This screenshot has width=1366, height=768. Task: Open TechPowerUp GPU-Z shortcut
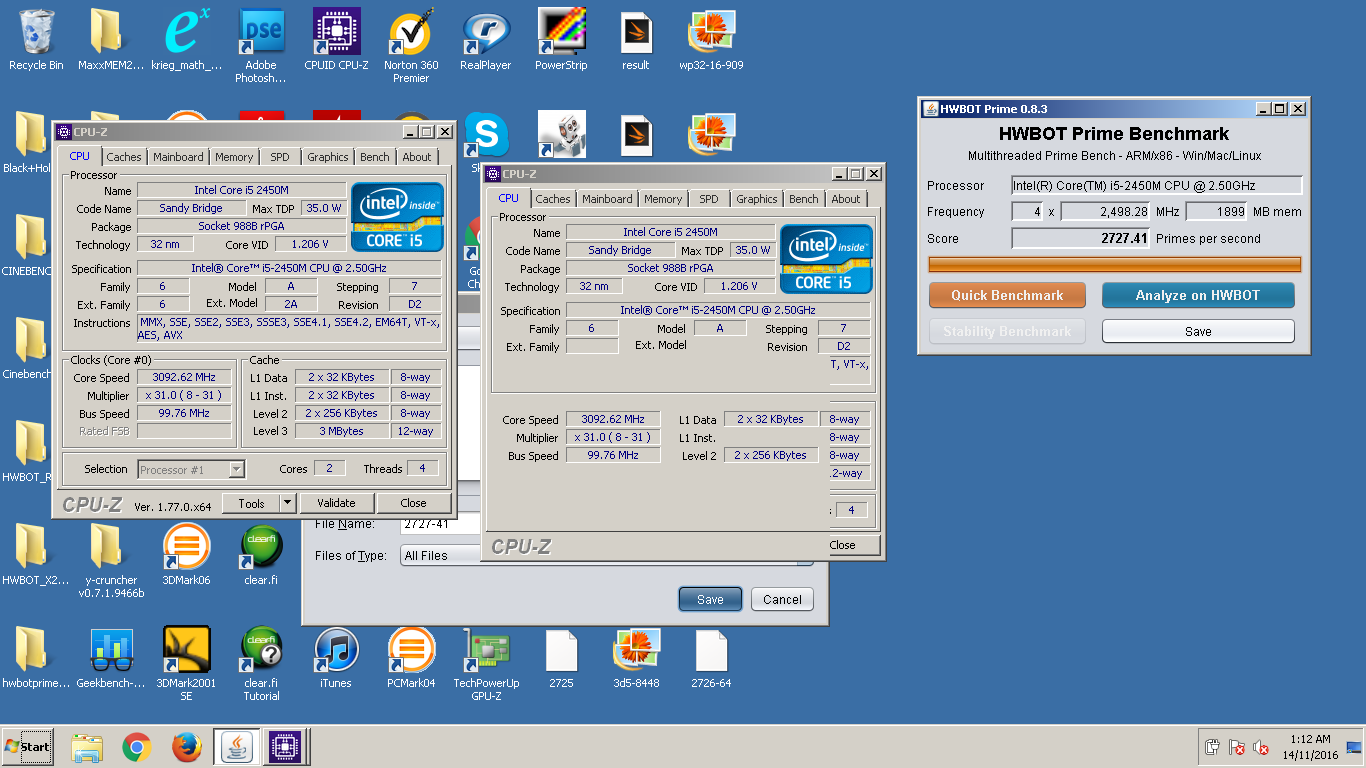[x=486, y=664]
